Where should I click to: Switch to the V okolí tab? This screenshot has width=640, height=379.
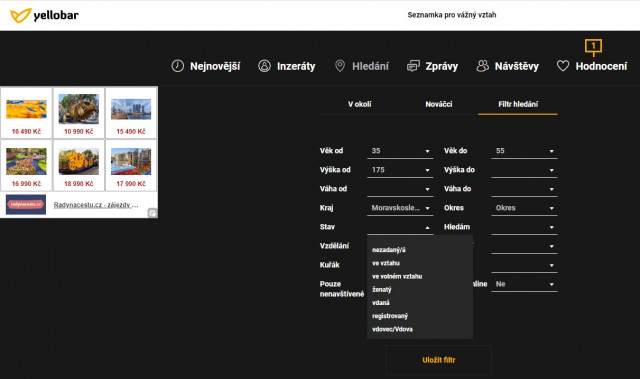coord(359,104)
